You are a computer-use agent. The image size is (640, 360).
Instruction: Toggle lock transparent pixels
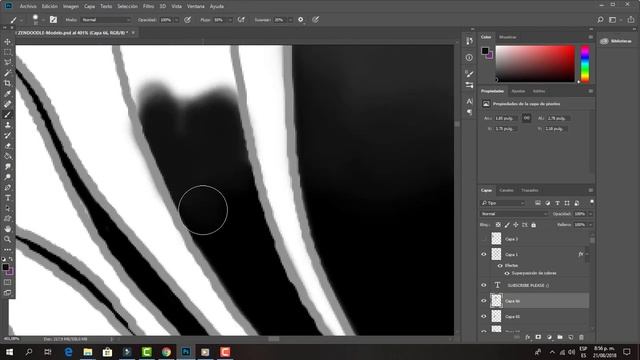[x=498, y=225]
